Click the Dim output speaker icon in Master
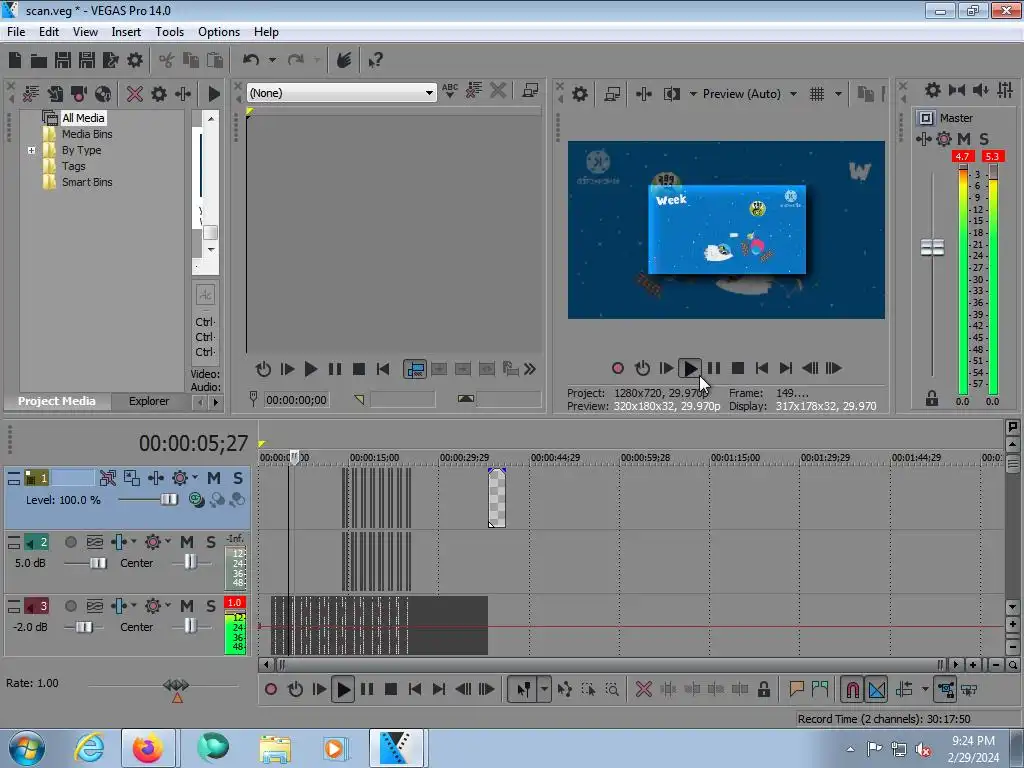The image size is (1024, 768). click(981, 90)
